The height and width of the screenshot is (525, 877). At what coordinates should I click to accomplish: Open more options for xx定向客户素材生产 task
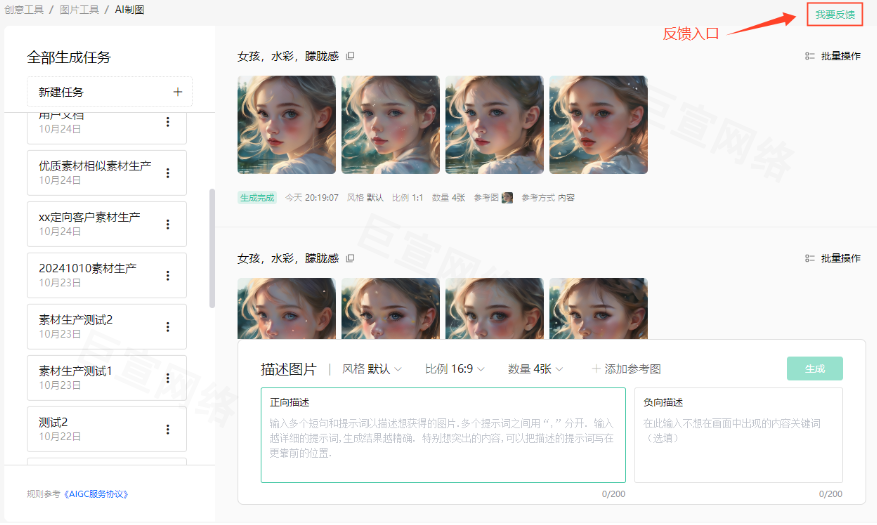168,224
